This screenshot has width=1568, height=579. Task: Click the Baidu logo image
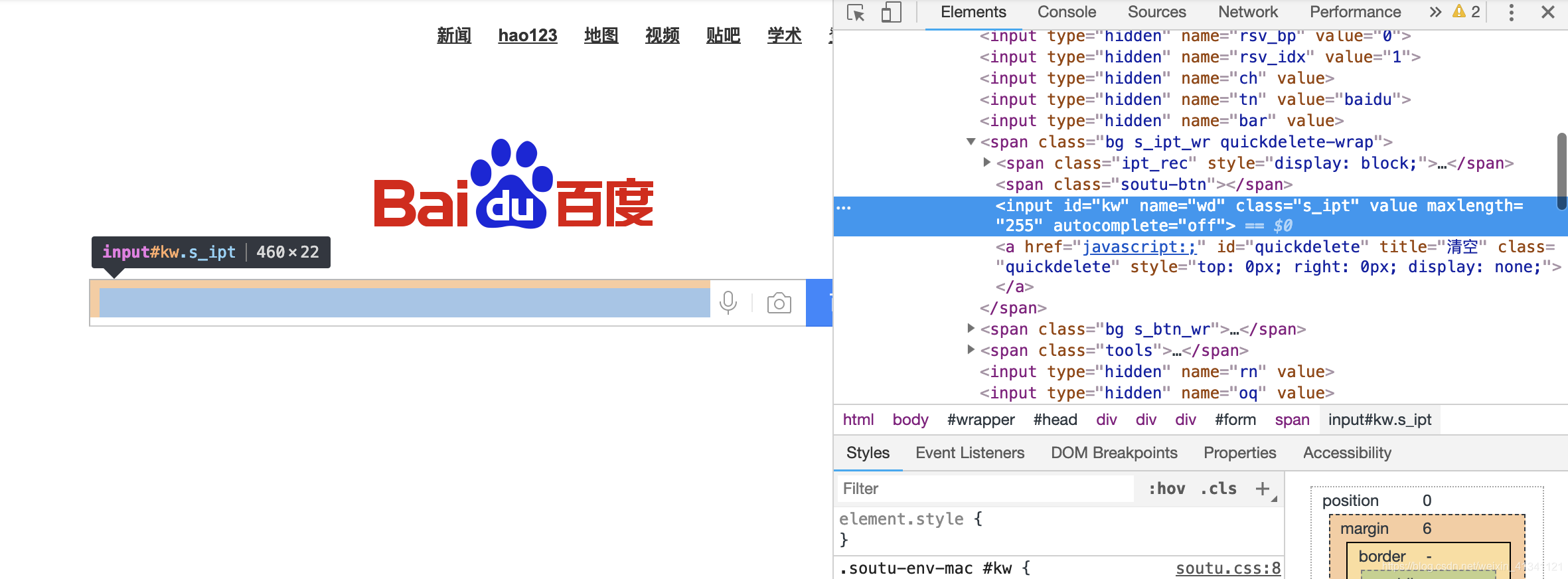click(x=514, y=184)
